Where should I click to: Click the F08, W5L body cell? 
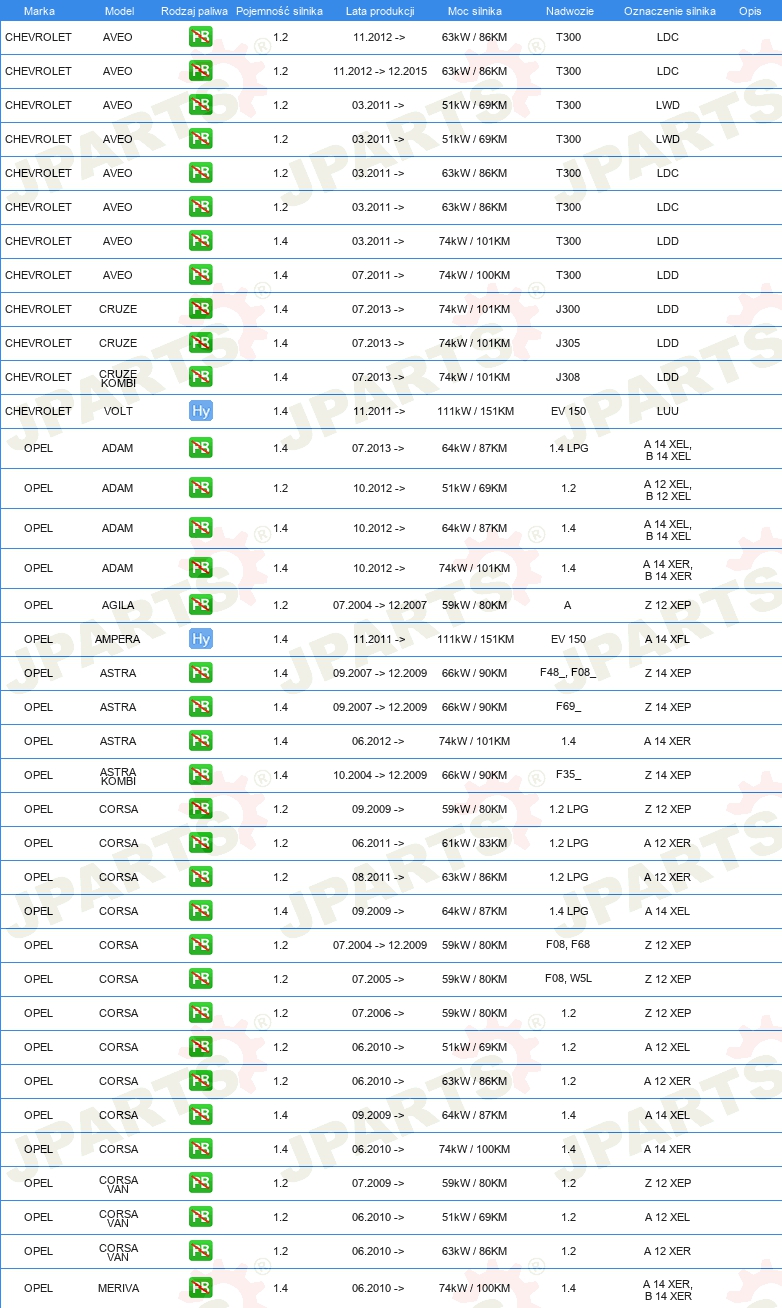coord(568,979)
